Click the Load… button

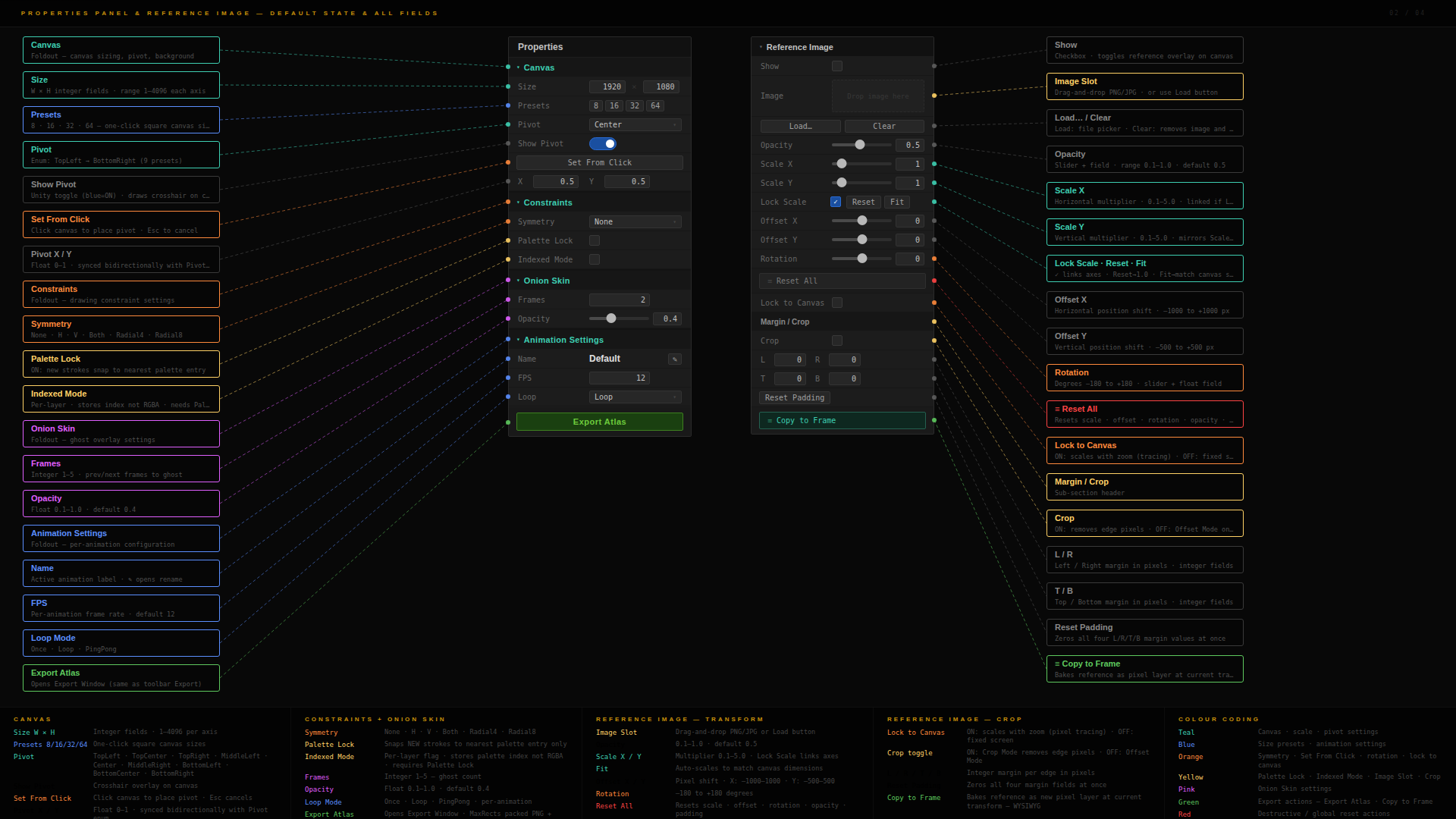800,127
